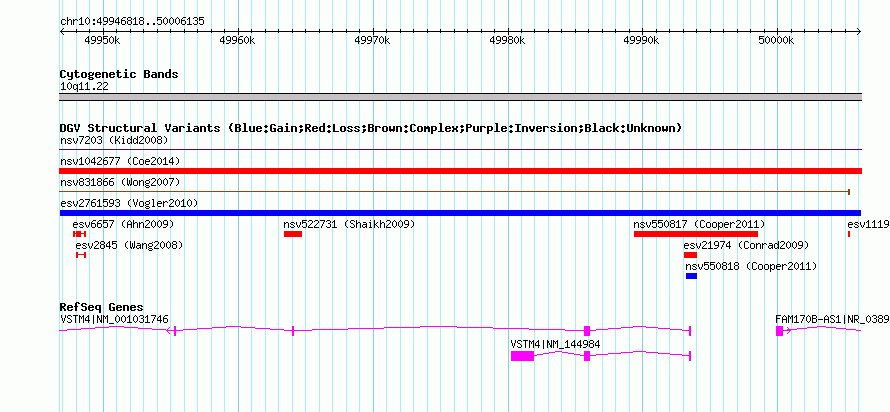Click the esv2845 (Wang2008) variant label
Screen dimensions: 890x412
coord(129,246)
